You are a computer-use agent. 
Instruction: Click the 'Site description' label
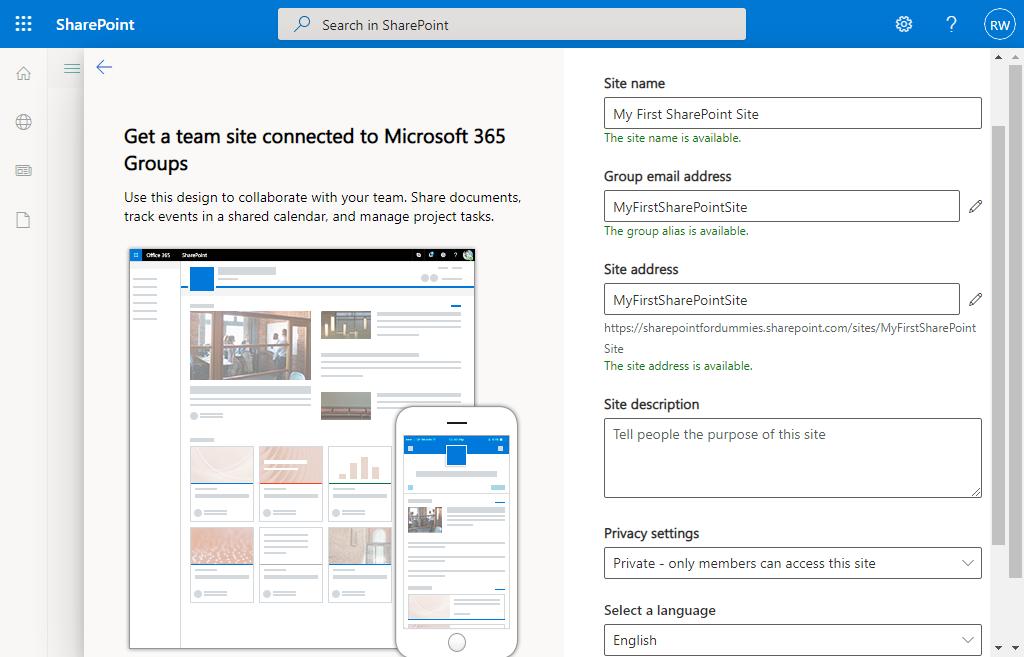pos(651,404)
